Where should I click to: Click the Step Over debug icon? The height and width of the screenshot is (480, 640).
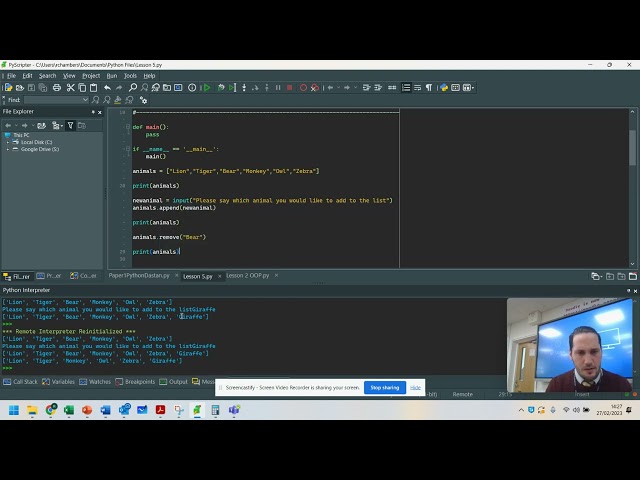256,88
